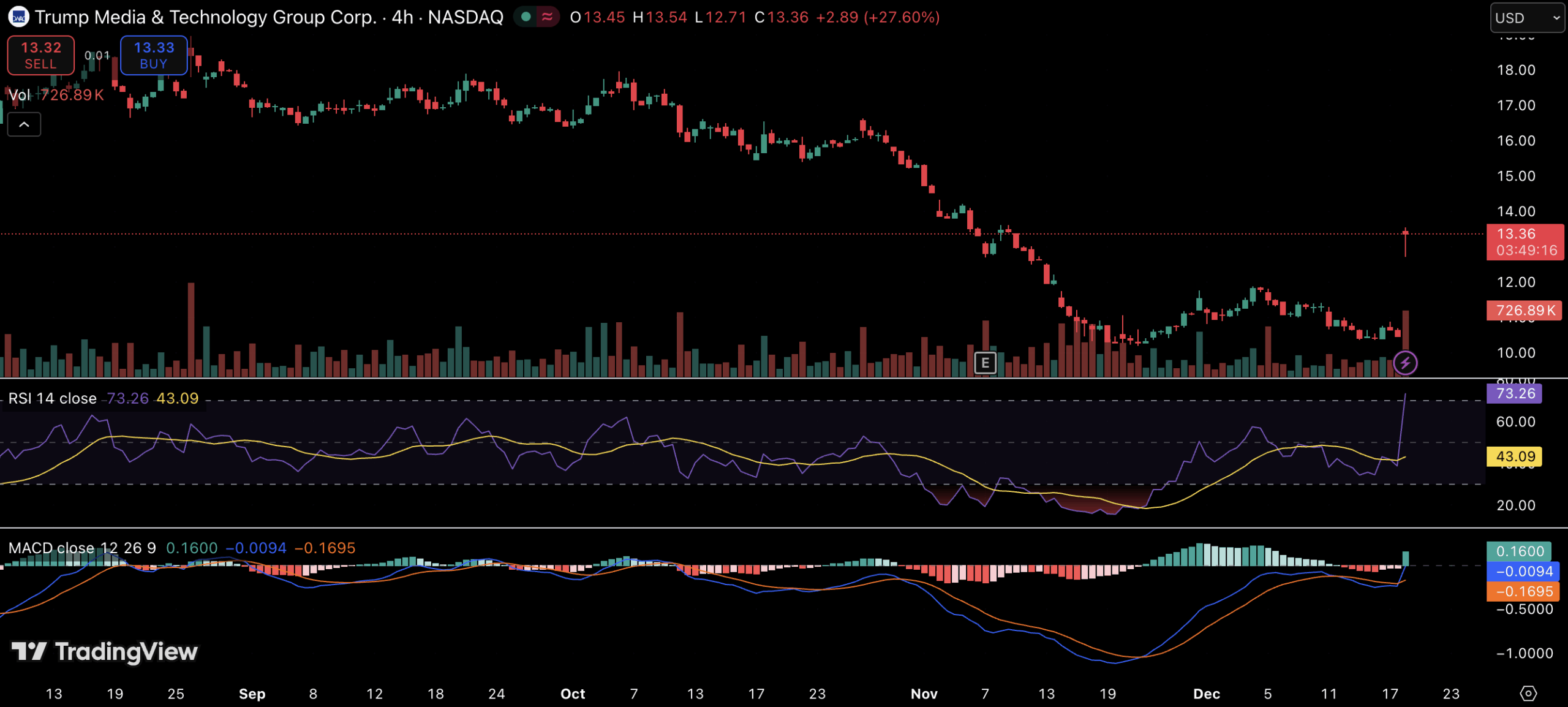Viewport: 1568px width, 707px height.
Task: Collapse the indicator legend with chevron
Action: pos(24,124)
